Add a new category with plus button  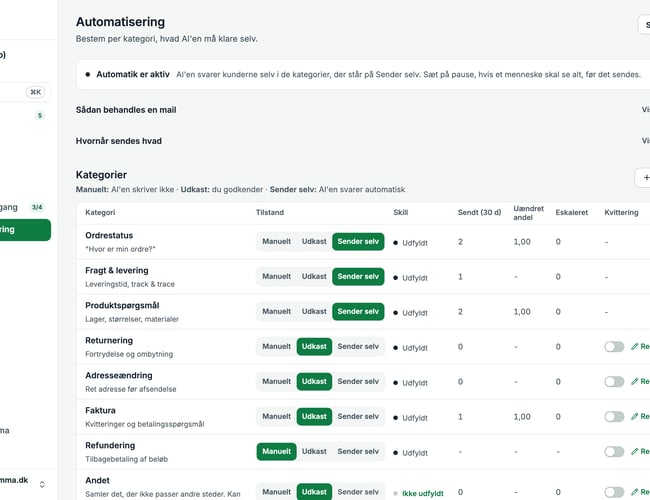[643, 178]
